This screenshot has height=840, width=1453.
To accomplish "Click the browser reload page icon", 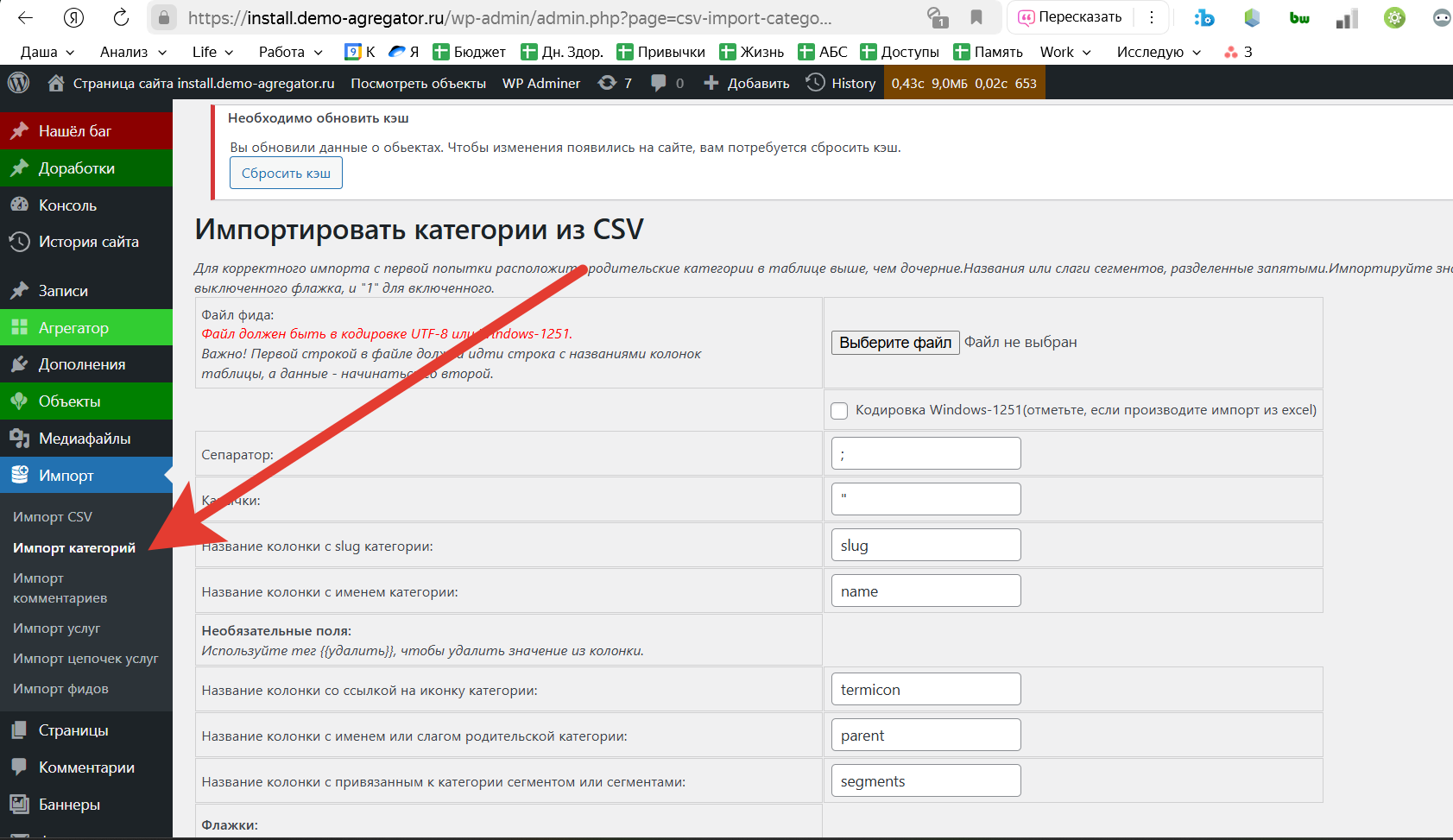I will 121,17.
